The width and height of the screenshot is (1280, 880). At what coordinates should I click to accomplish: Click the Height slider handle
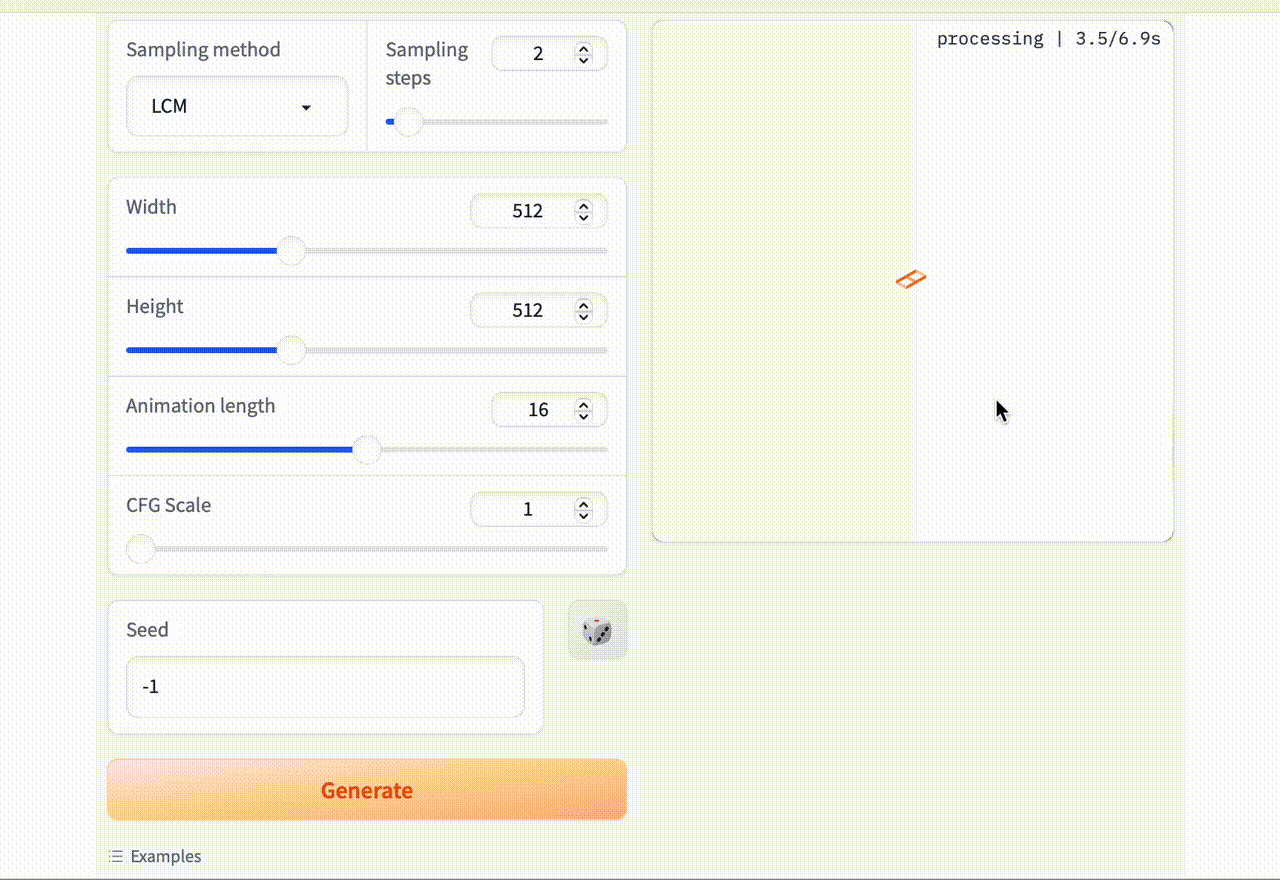(x=291, y=350)
